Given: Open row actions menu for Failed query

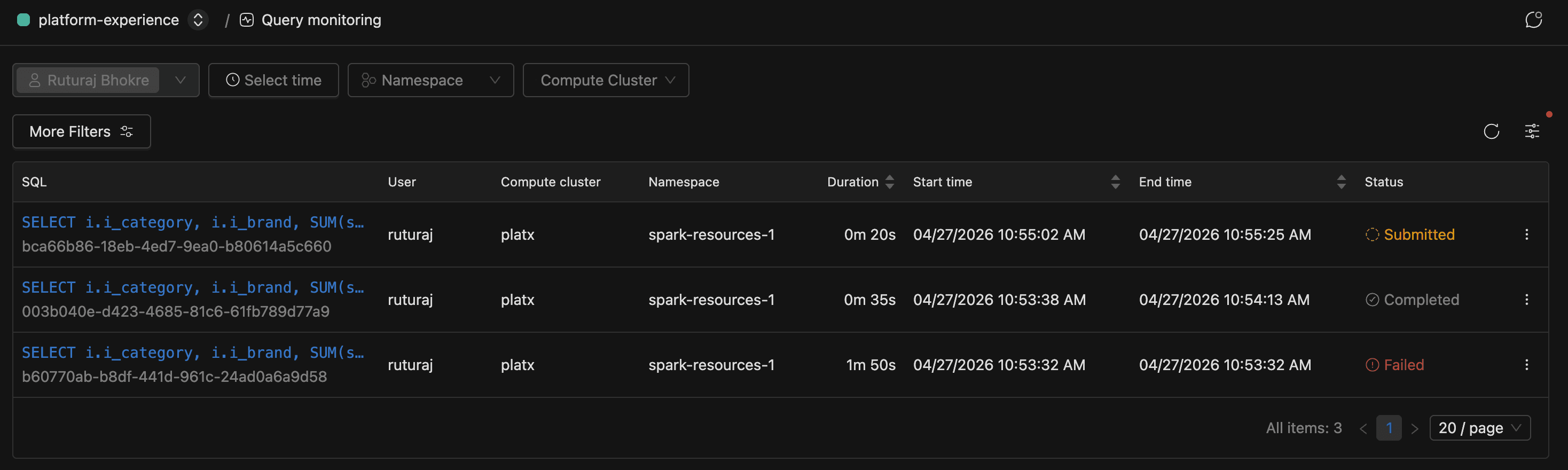Looking at the screenshot, I should [1526, 365].
